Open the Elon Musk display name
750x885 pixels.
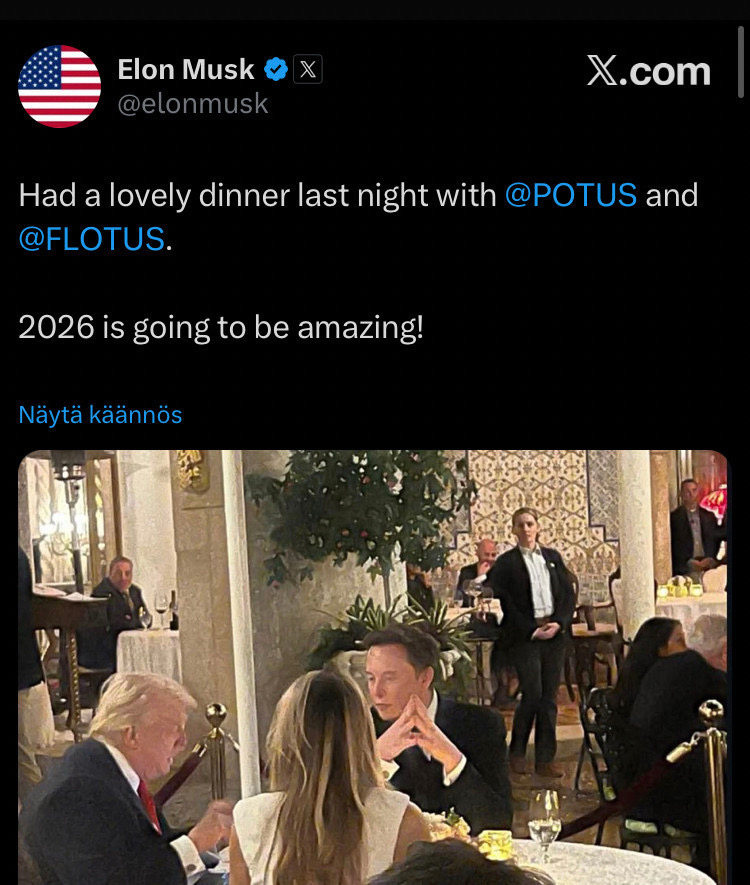point(186,69)
